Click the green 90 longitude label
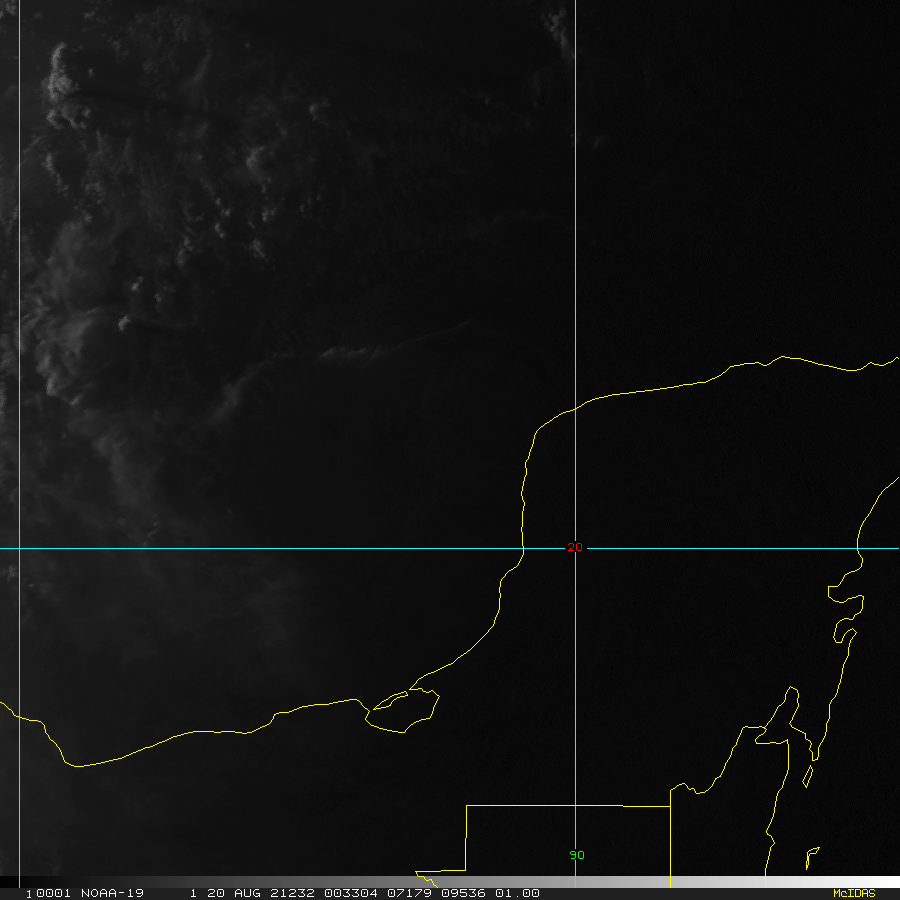The width and height of the screenshot is (900, 900). 576,855
